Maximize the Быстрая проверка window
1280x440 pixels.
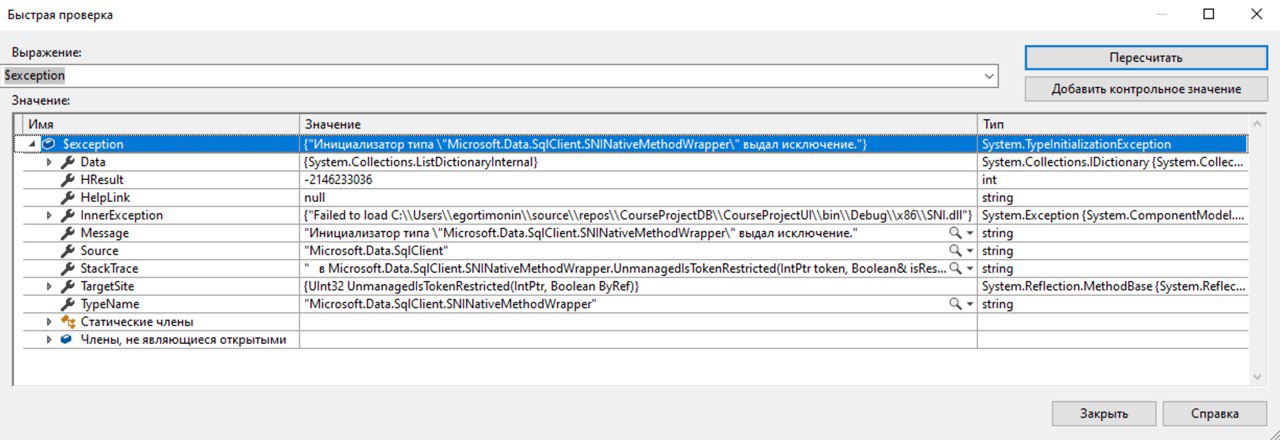pos(1209,14)
